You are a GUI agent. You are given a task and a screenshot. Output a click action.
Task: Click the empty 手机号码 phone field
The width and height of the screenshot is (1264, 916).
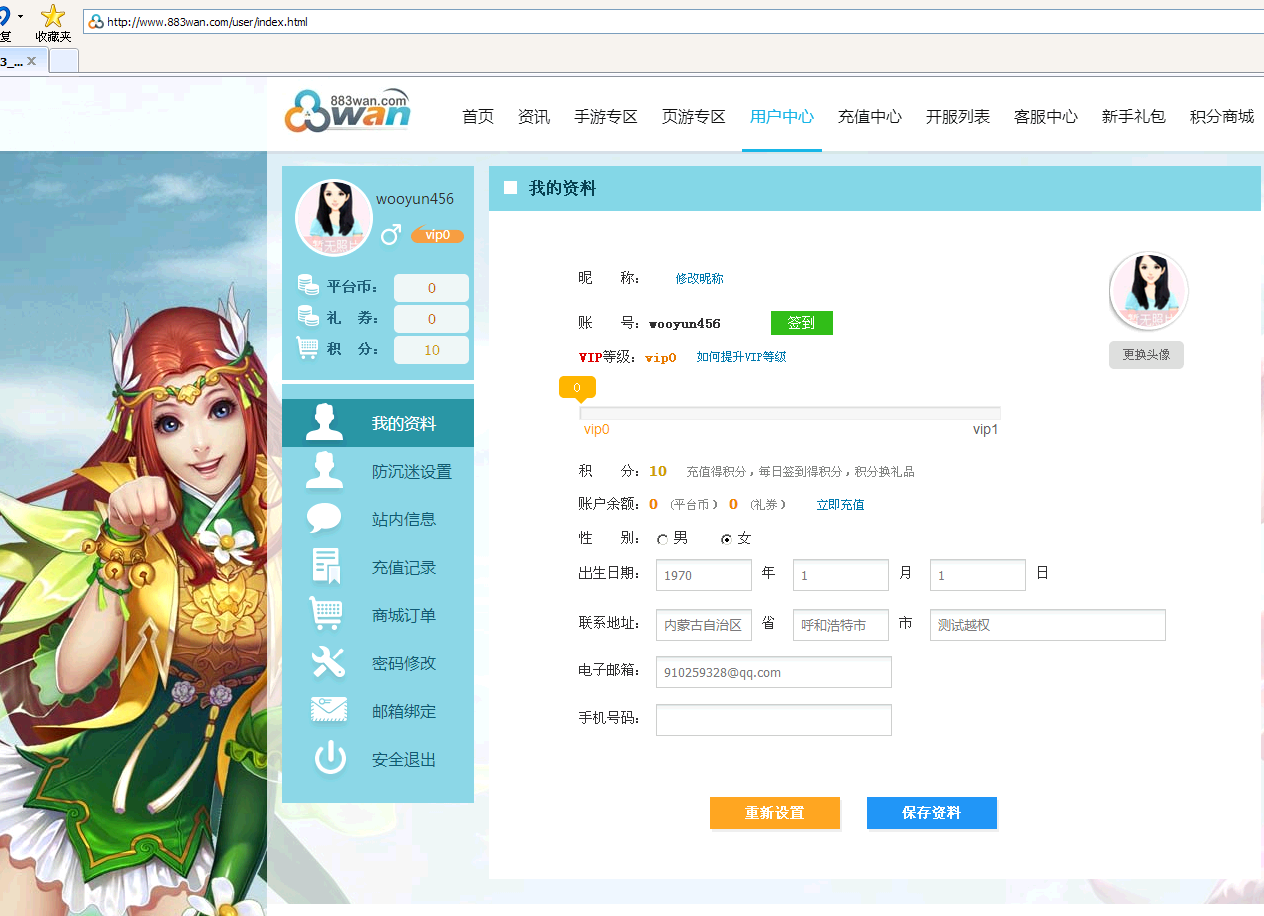pos(774,720)
